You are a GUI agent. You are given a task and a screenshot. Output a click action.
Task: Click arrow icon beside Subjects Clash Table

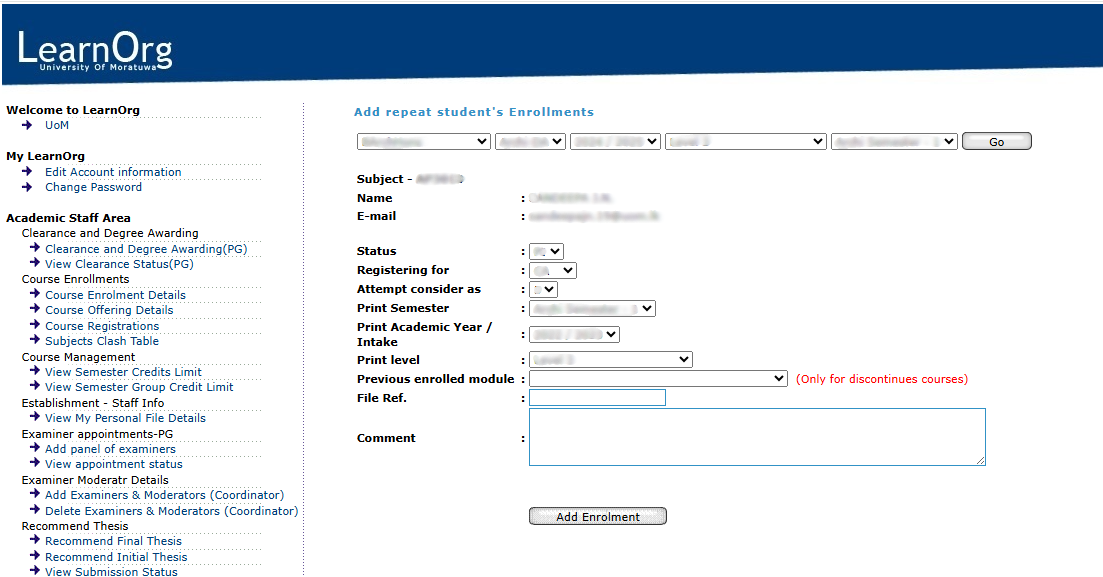tap(35, 339)
